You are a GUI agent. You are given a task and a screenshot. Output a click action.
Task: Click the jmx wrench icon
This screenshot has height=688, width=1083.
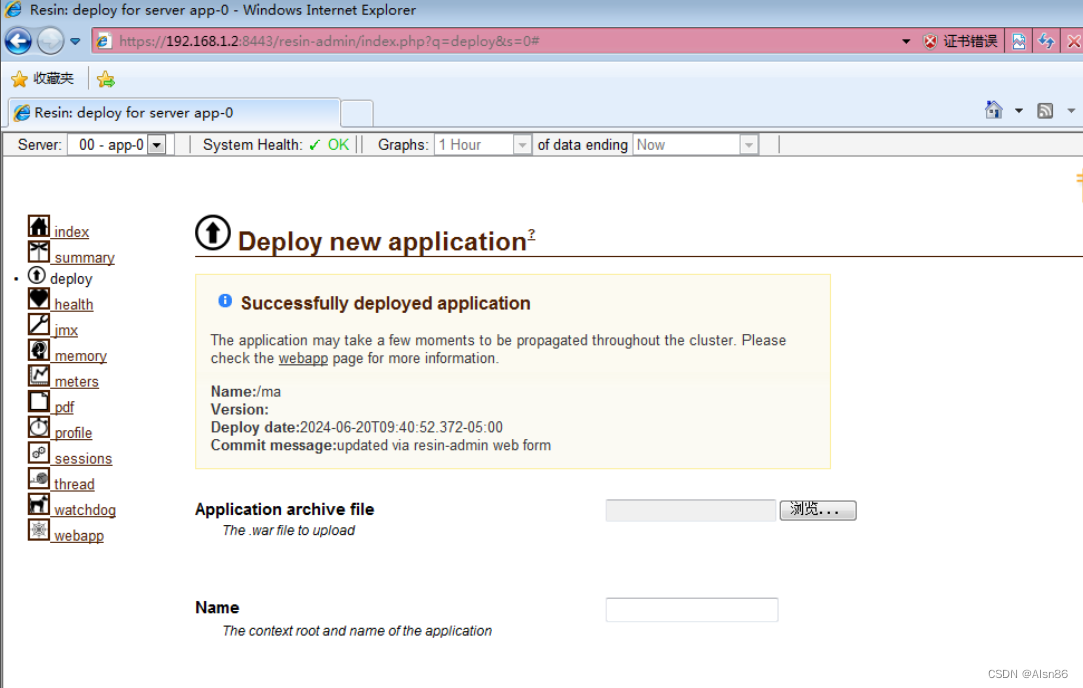39,324
